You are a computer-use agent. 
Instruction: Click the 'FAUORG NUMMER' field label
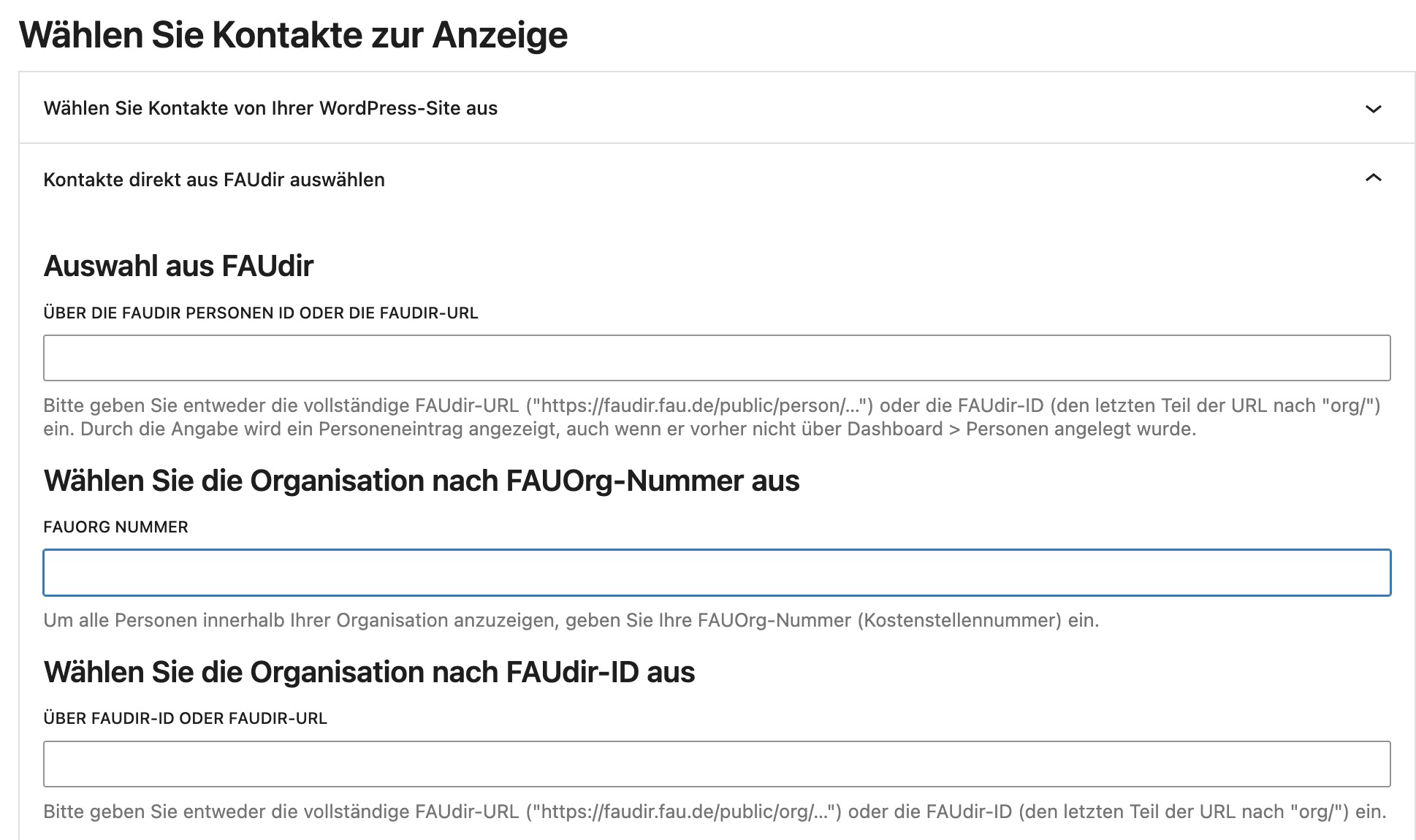click(x=115, y=527)
